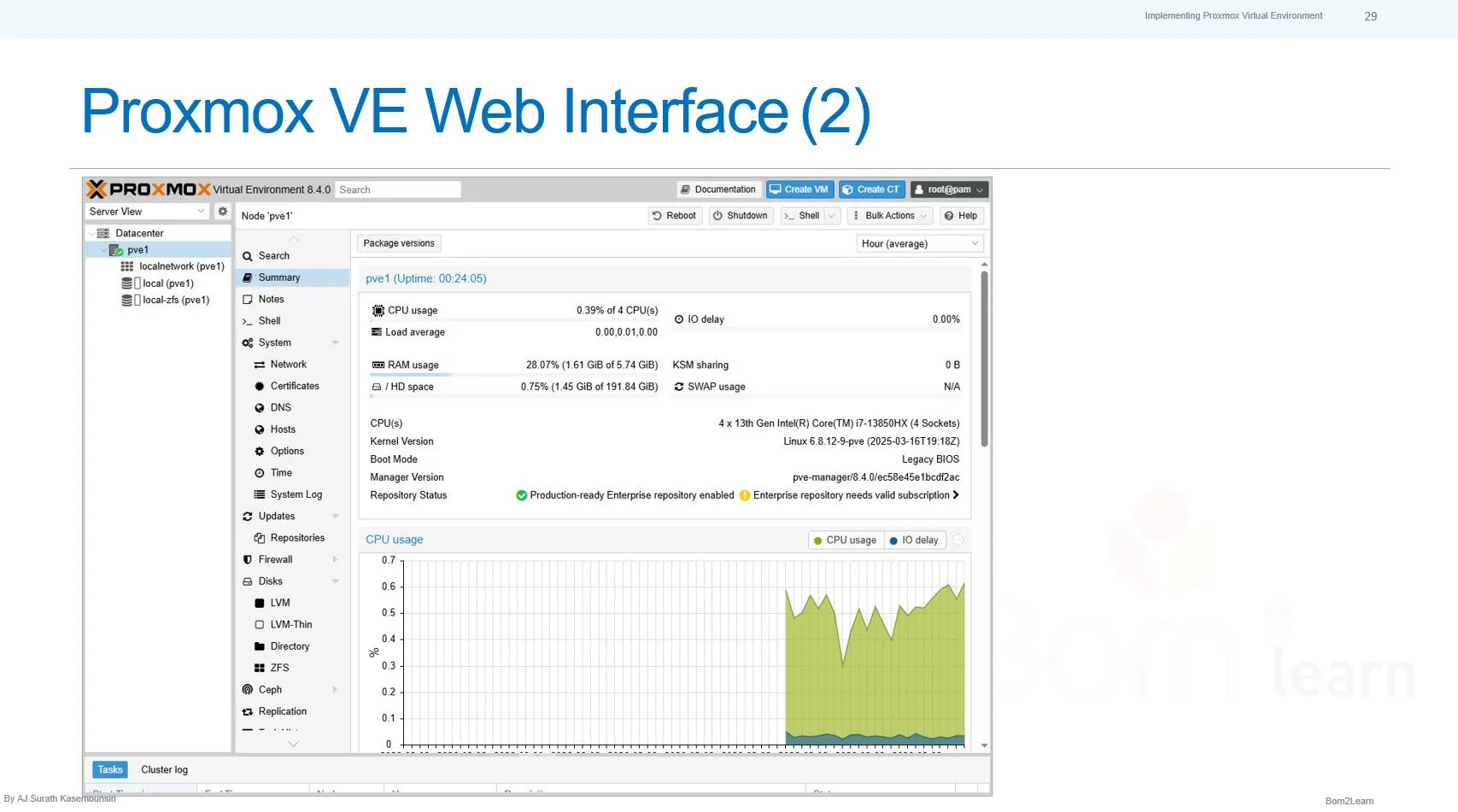Viewport: 1458px width, 812px height.
Task: Click the summary panel vertical scrollbar
Action: click(984, 359)
